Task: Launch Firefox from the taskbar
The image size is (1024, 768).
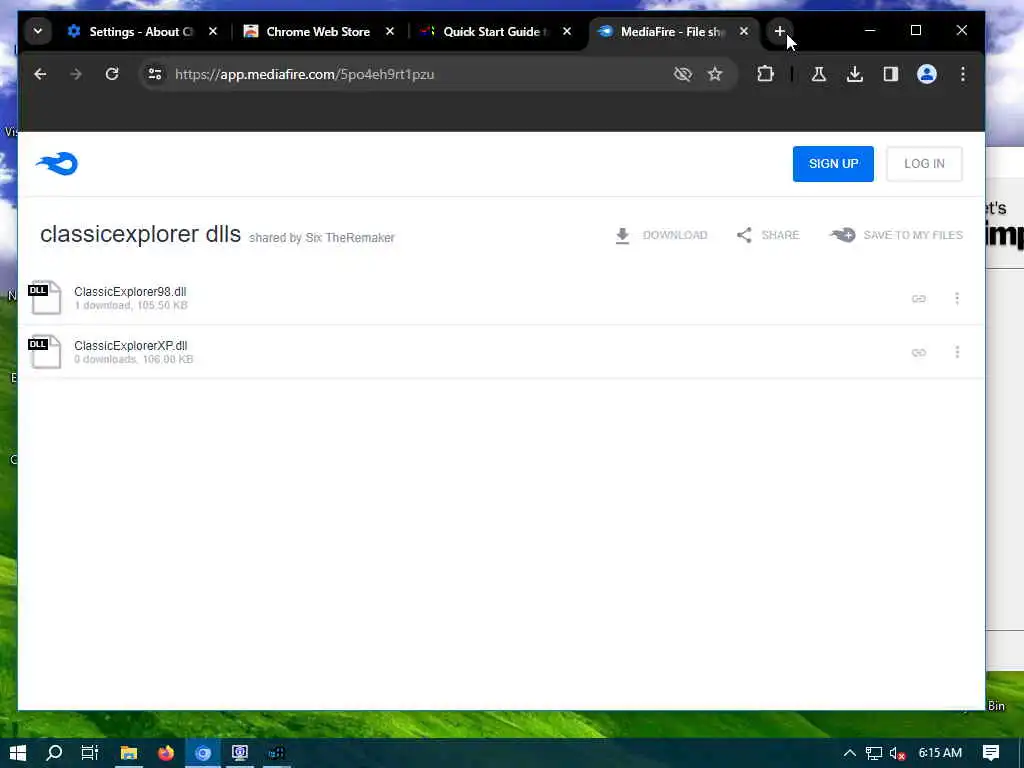Action: pos(166,753)
